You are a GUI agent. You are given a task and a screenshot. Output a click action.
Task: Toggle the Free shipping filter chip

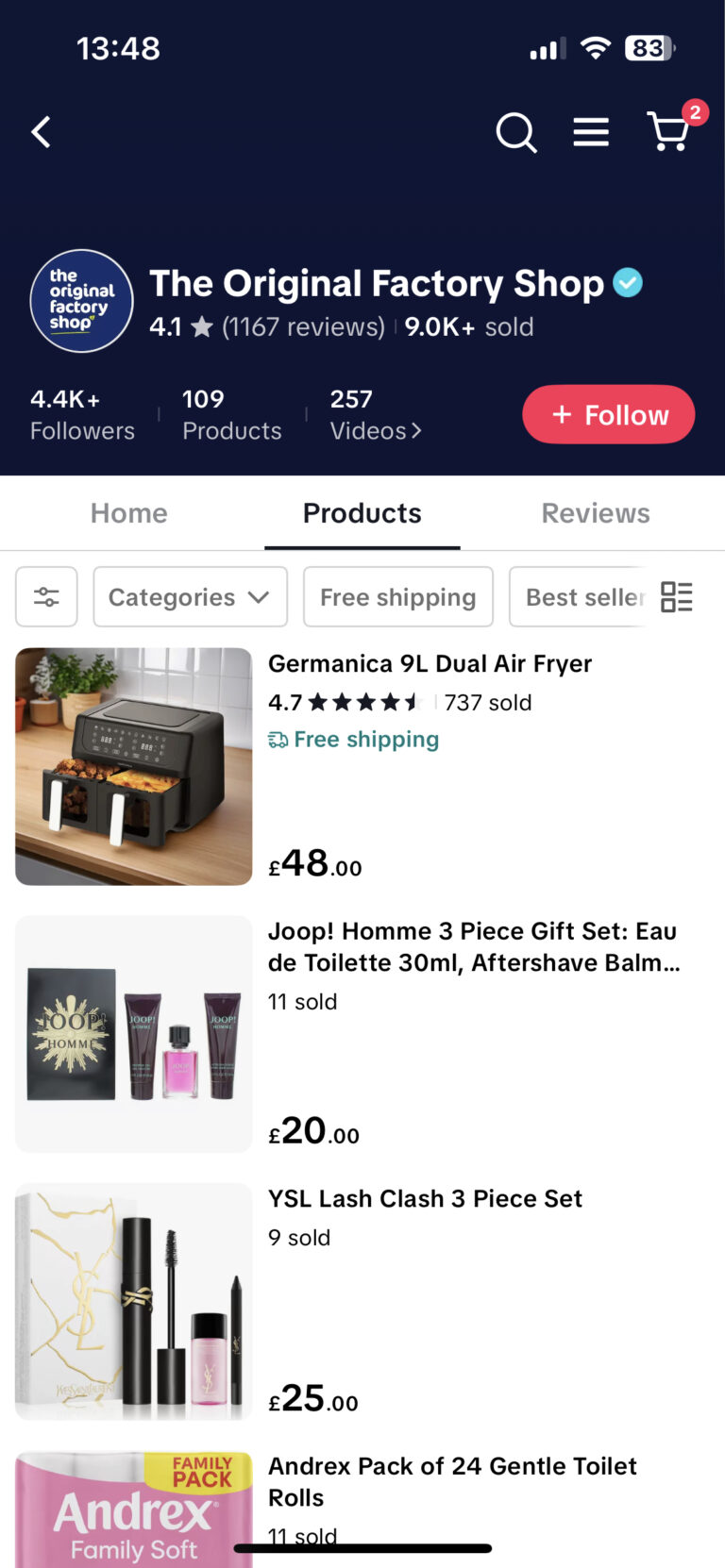[x=397, y=597]
